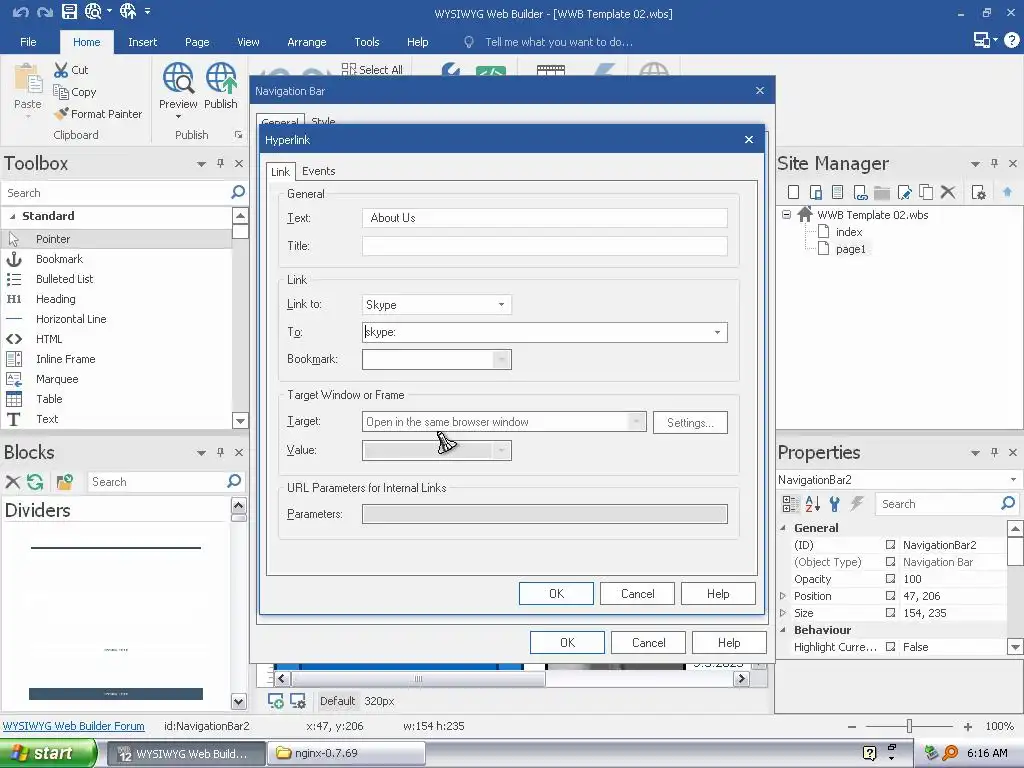Select page1 in Site Manager tree
Viewport: 1024px width, 768px height.
click(x=850, y=249)
